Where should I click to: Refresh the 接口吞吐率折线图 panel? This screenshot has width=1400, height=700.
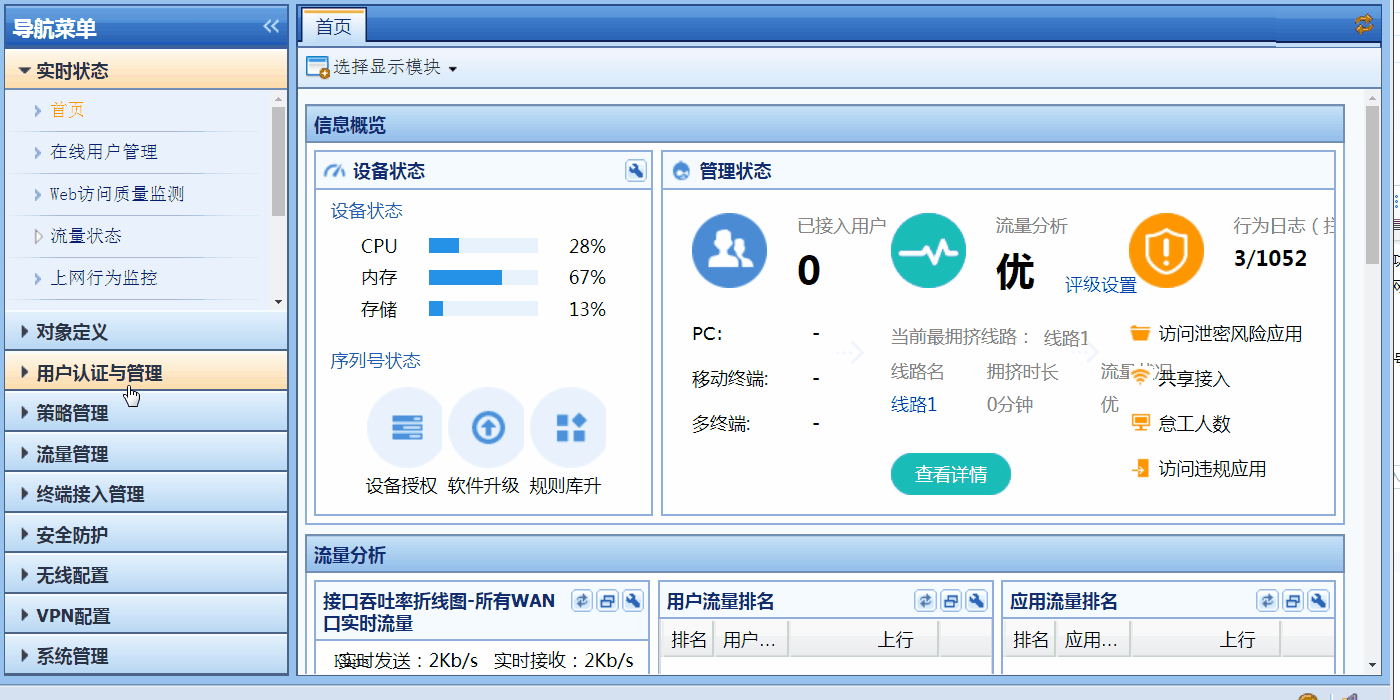pos(583,601)
